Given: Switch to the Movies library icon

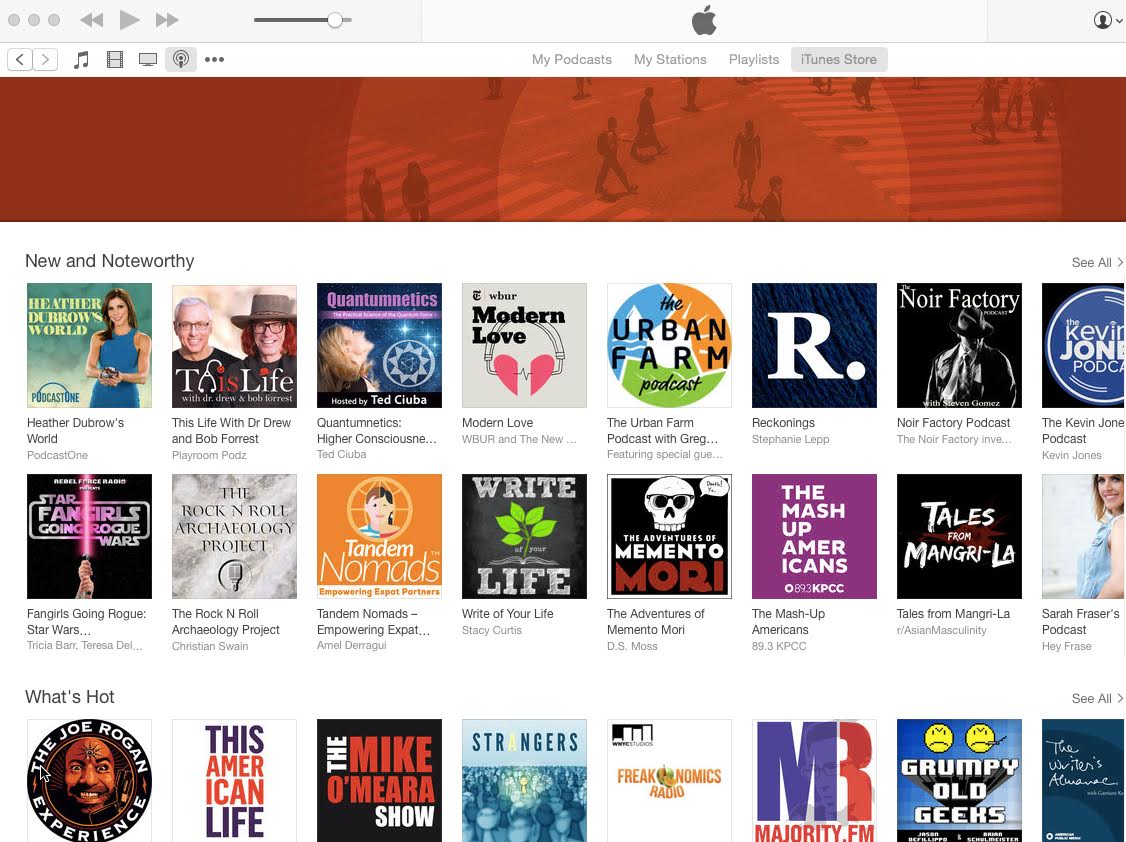Looking at the screenshot, I should click(115, 60).
